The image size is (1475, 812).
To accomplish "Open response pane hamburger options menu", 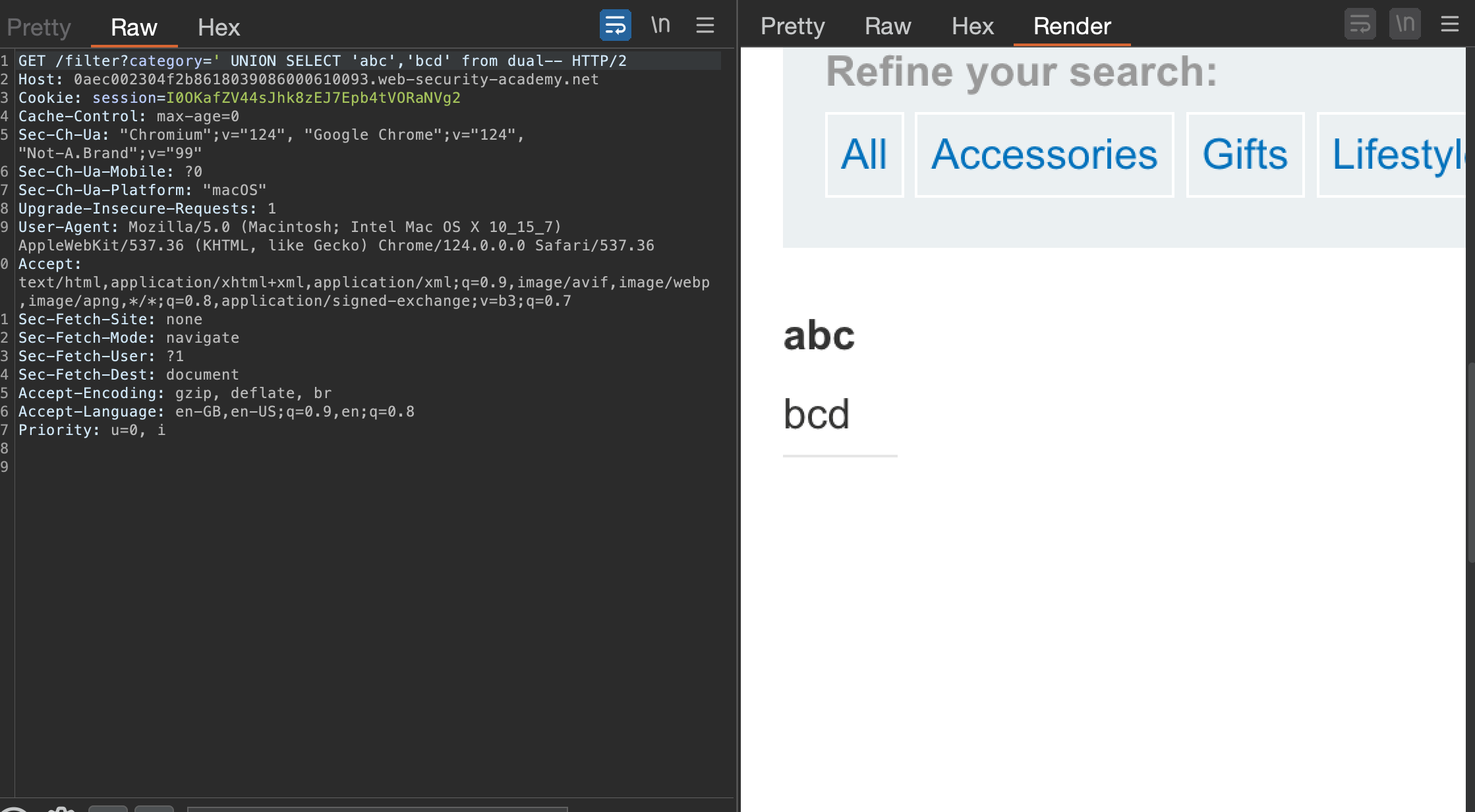I will click(1449, 24).
